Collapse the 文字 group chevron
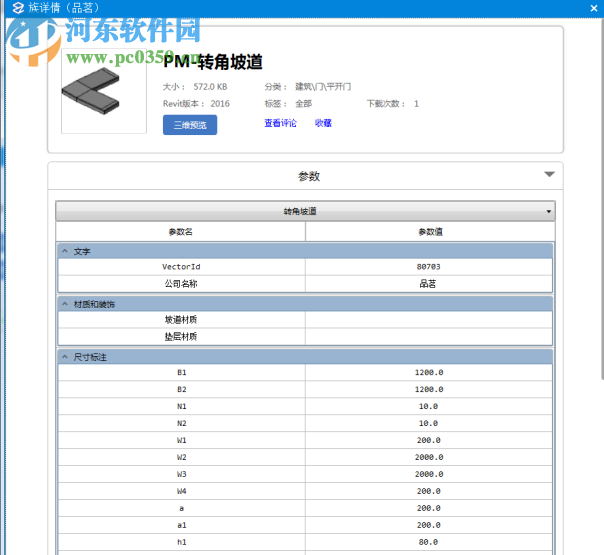The height and width of the screenshot is (555, 604). [x=65, y=251]
